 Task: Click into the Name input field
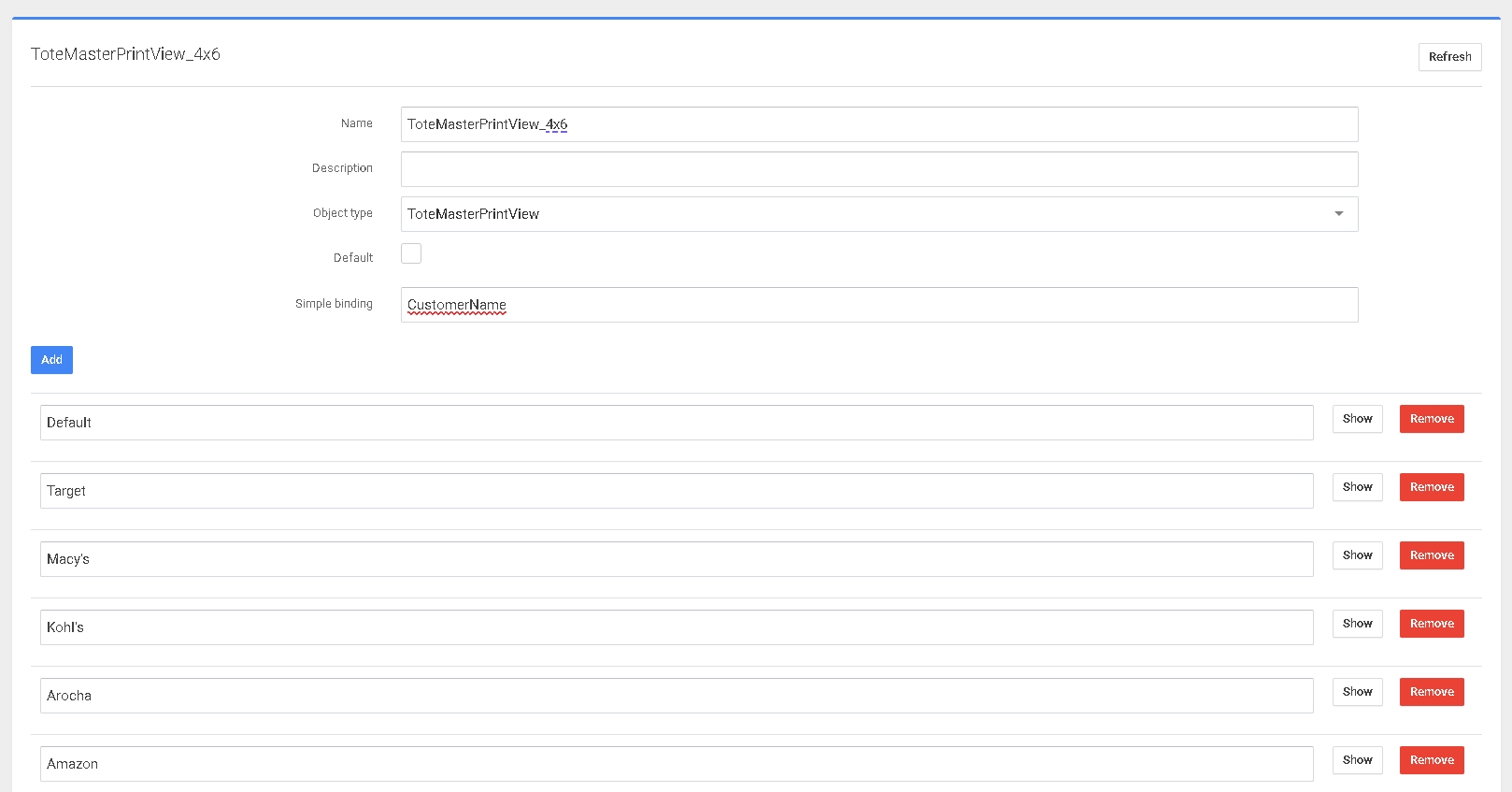tap(878, 124)
